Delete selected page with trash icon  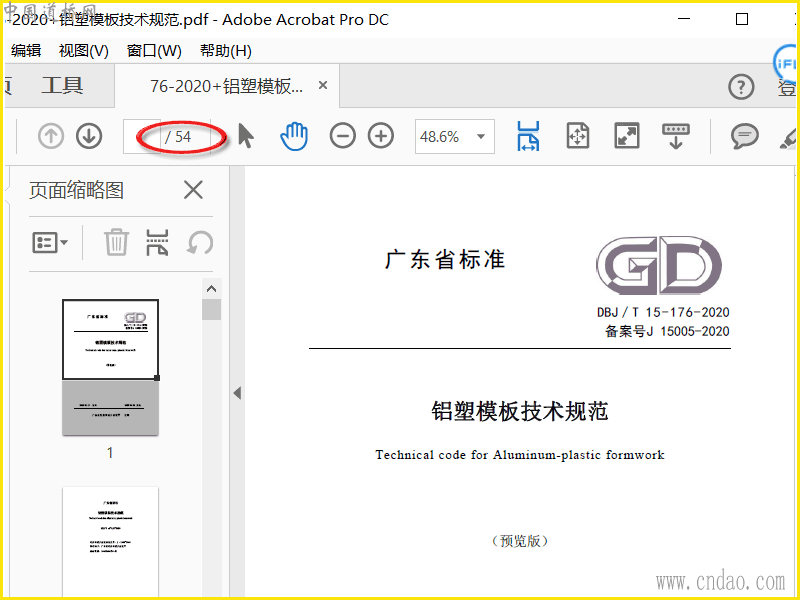pyautogui.click(x=116, y=242)
